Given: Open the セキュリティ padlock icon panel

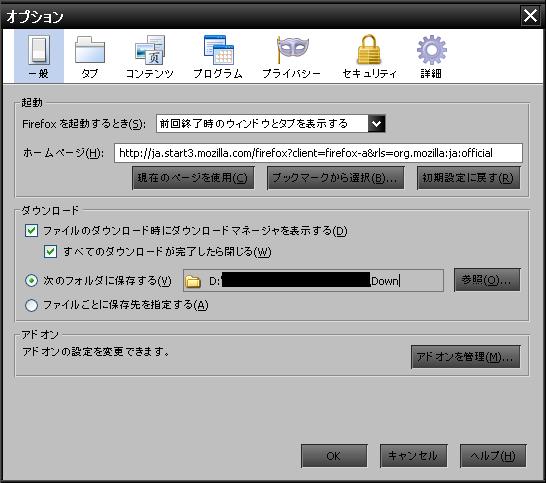Looking at the screenshot, I should 369,56.
